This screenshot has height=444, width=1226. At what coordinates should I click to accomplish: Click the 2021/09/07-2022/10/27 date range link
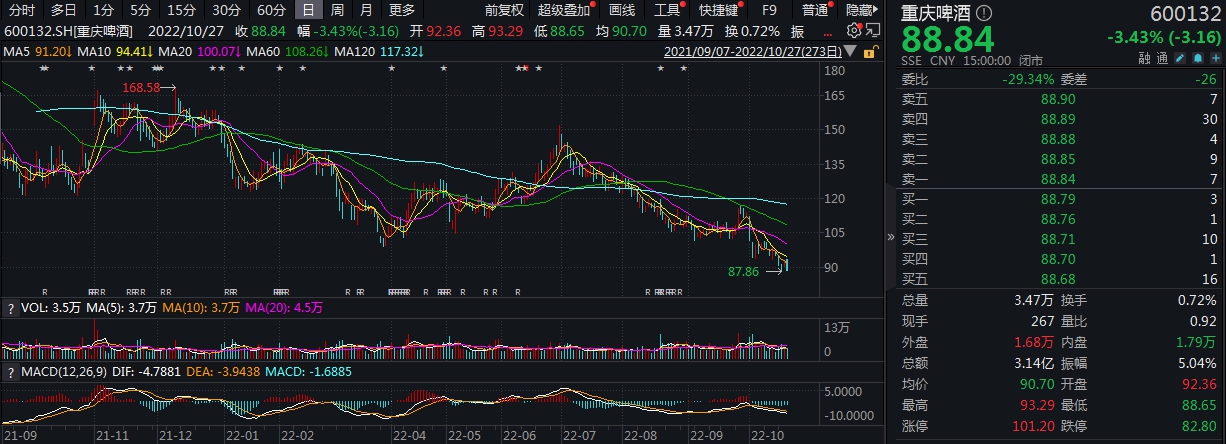[x=752, y=50]
